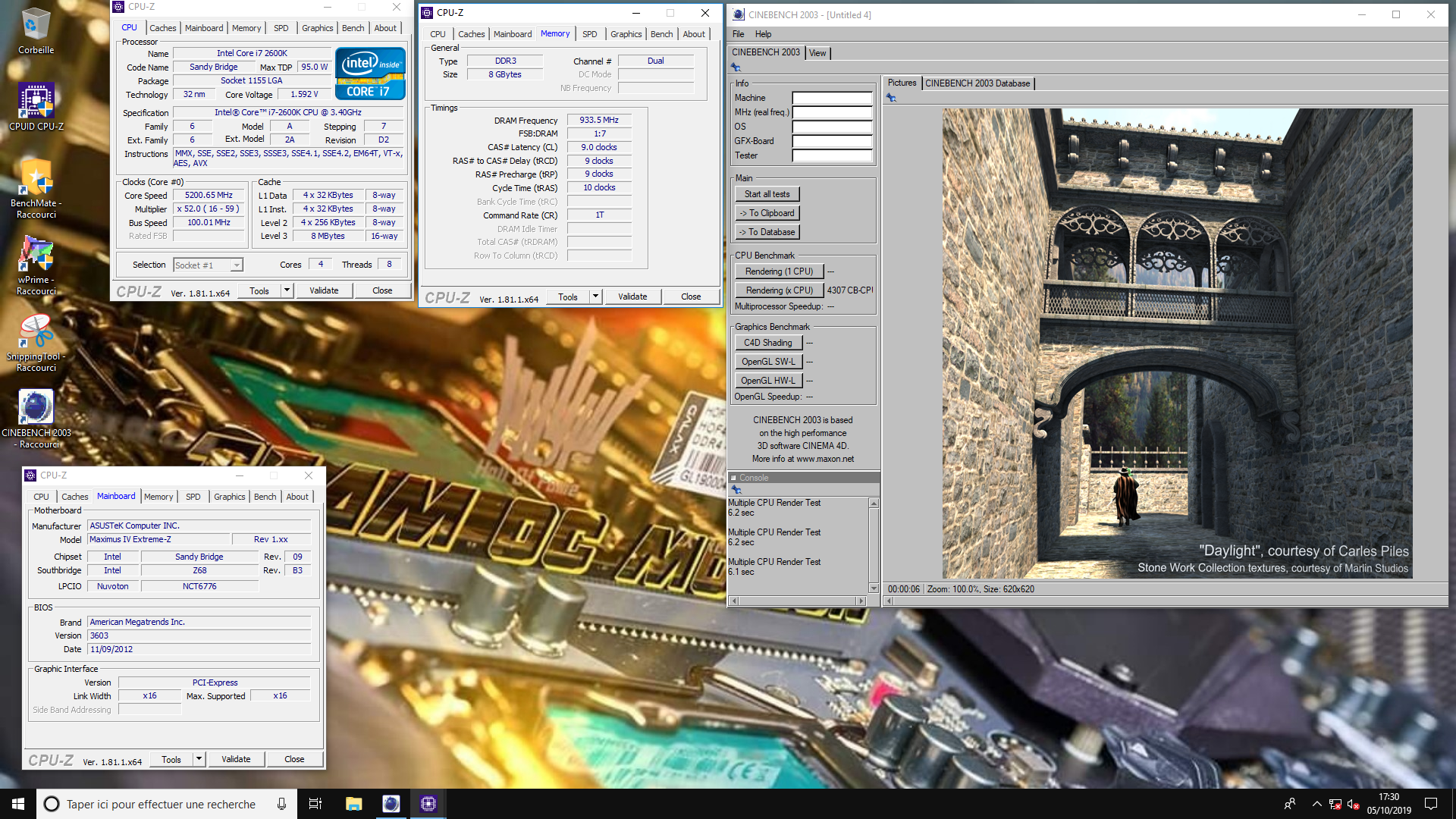The width and height of the screenshot is (1456, 819).
Task: Click taskbar search box
Action: [167, 804]
